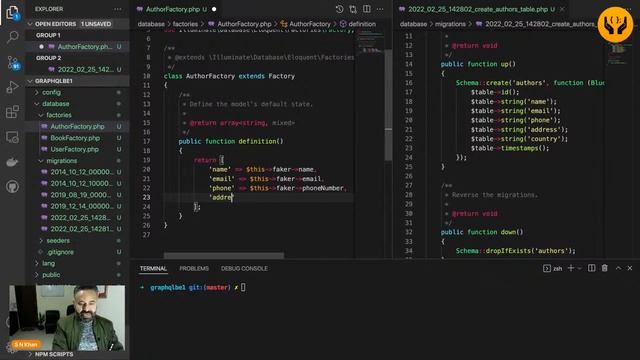Click 'database' breadcrumb in left editor
The image size is (640, 360).
(x=151, y=24)
